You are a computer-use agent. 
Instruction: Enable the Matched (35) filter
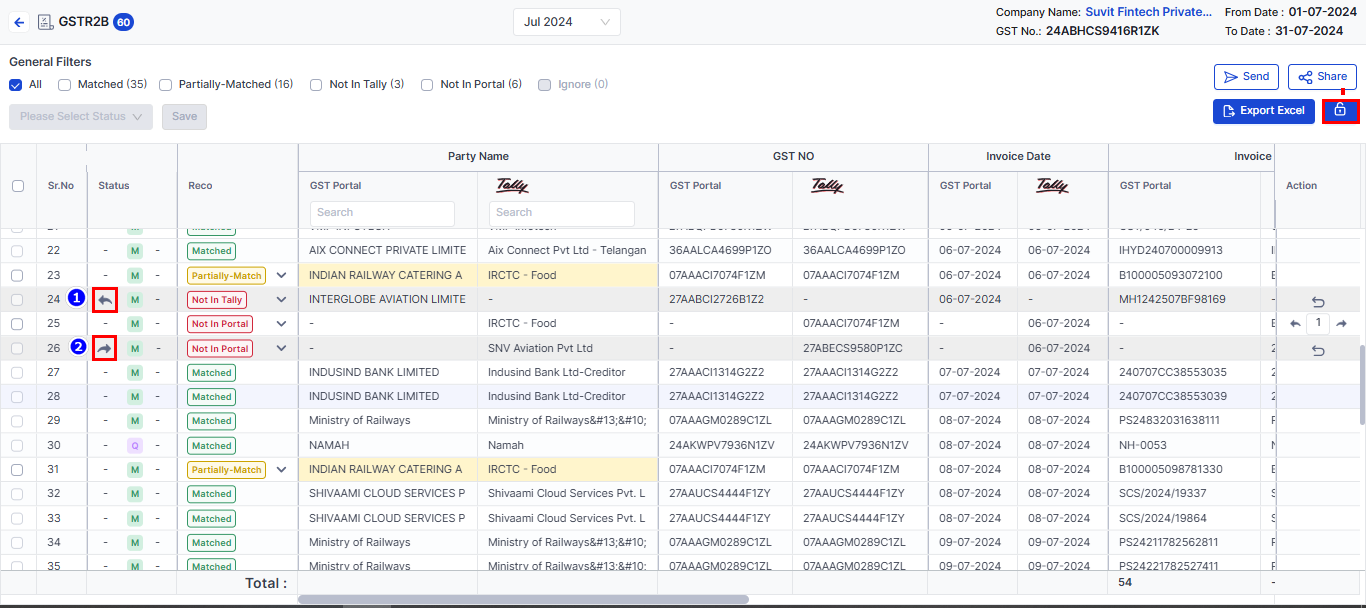(x=64, y=85)
